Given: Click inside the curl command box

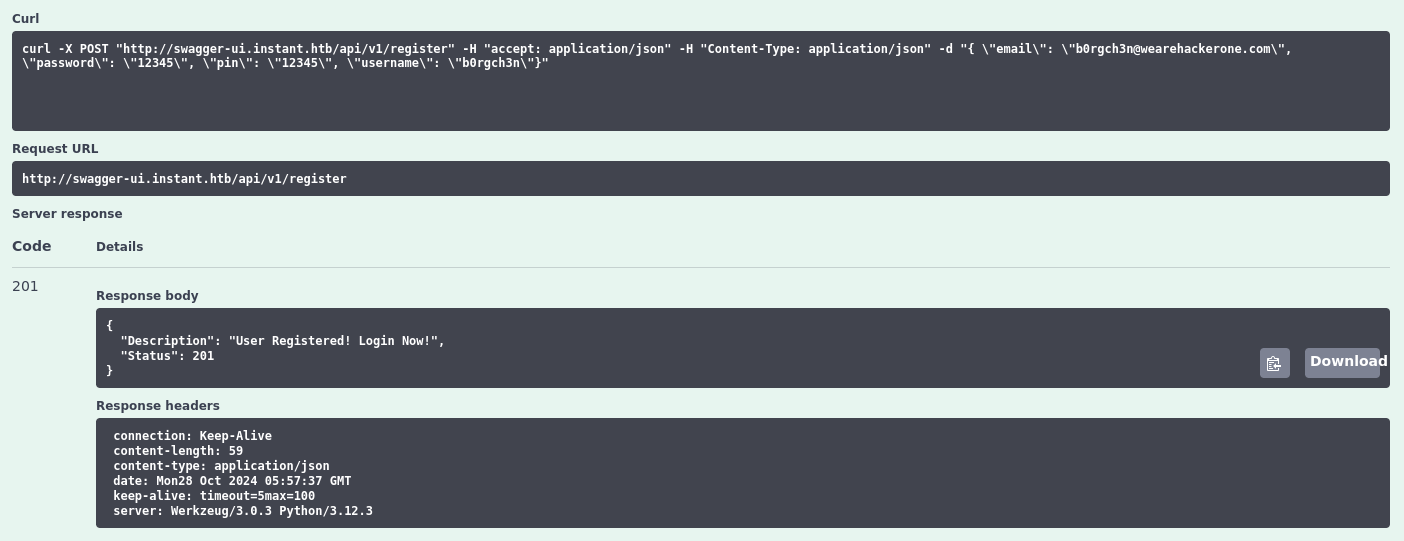Looking at the screenshot, I should 701,81.
